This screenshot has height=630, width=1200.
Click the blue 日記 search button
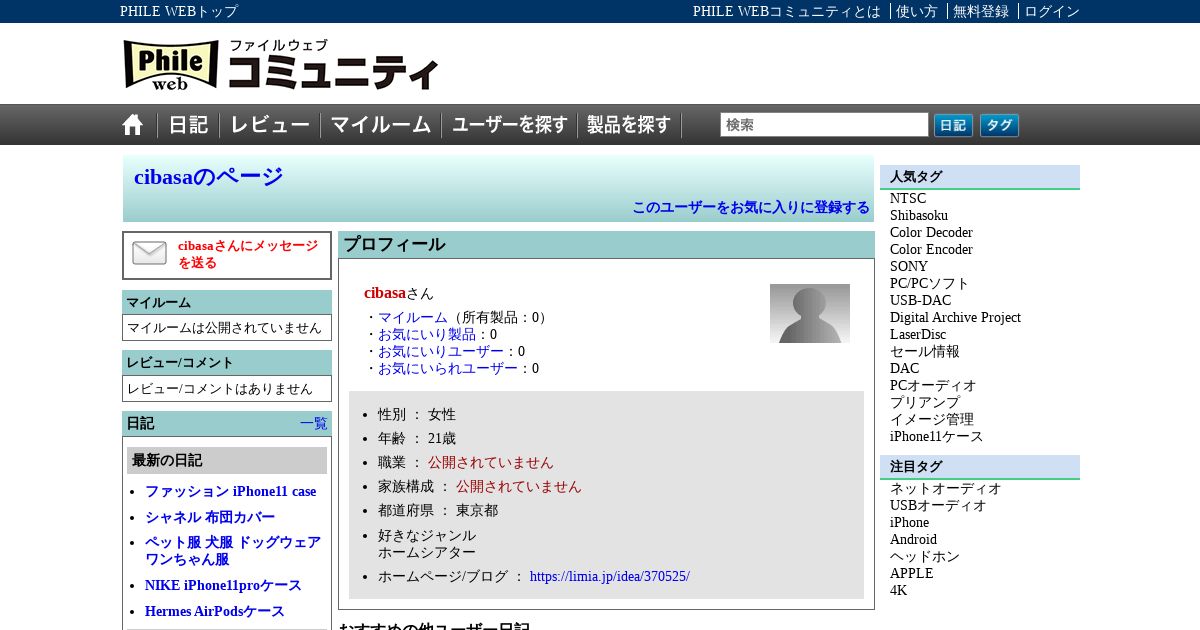pyautogui.click(x=953, y=125)
